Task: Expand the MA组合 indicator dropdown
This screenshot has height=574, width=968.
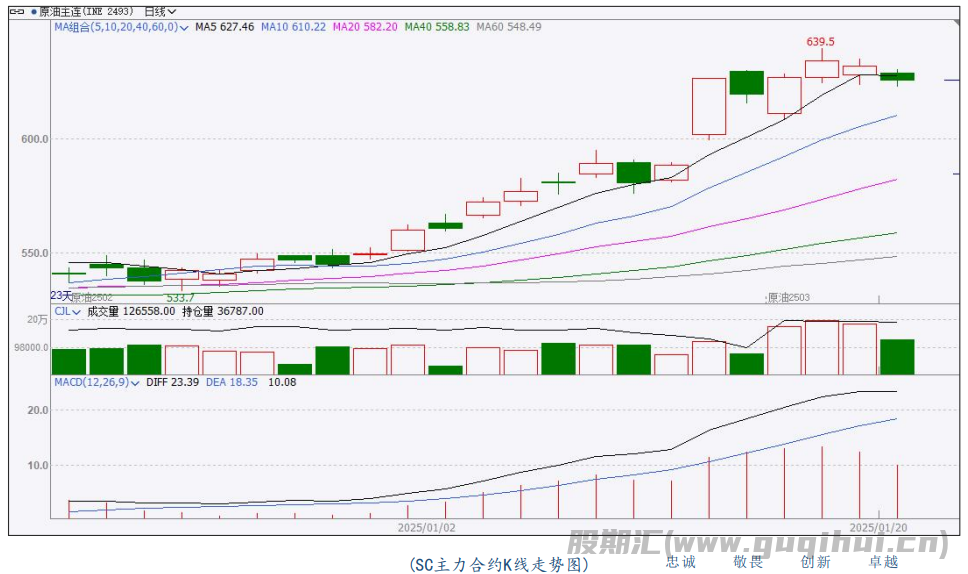Action: coord(184,28)
